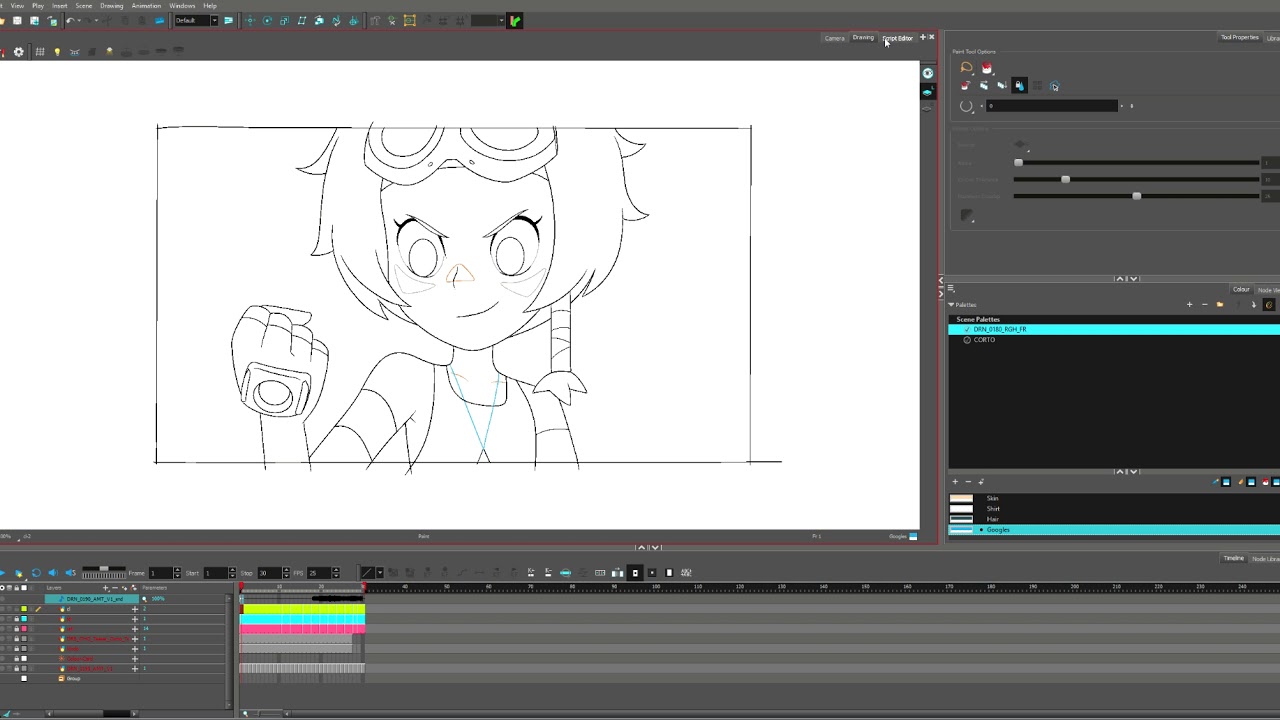Image resolution: width=1280 pixels, height=720 pixels.
Task: Open the Windows menu
Action: point(182,6)
